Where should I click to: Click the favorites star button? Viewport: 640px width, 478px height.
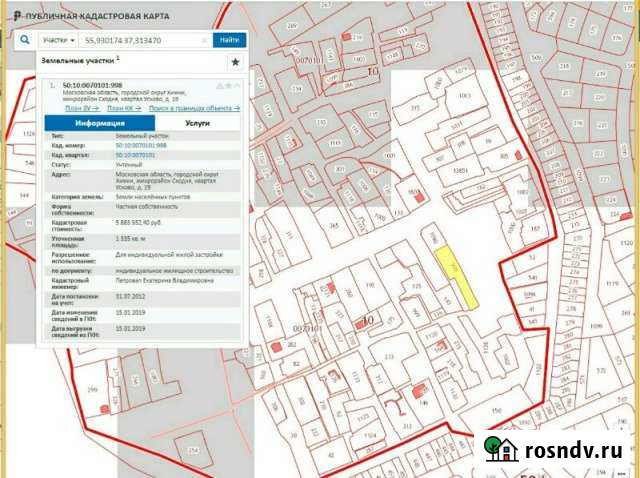coord(235,61)
